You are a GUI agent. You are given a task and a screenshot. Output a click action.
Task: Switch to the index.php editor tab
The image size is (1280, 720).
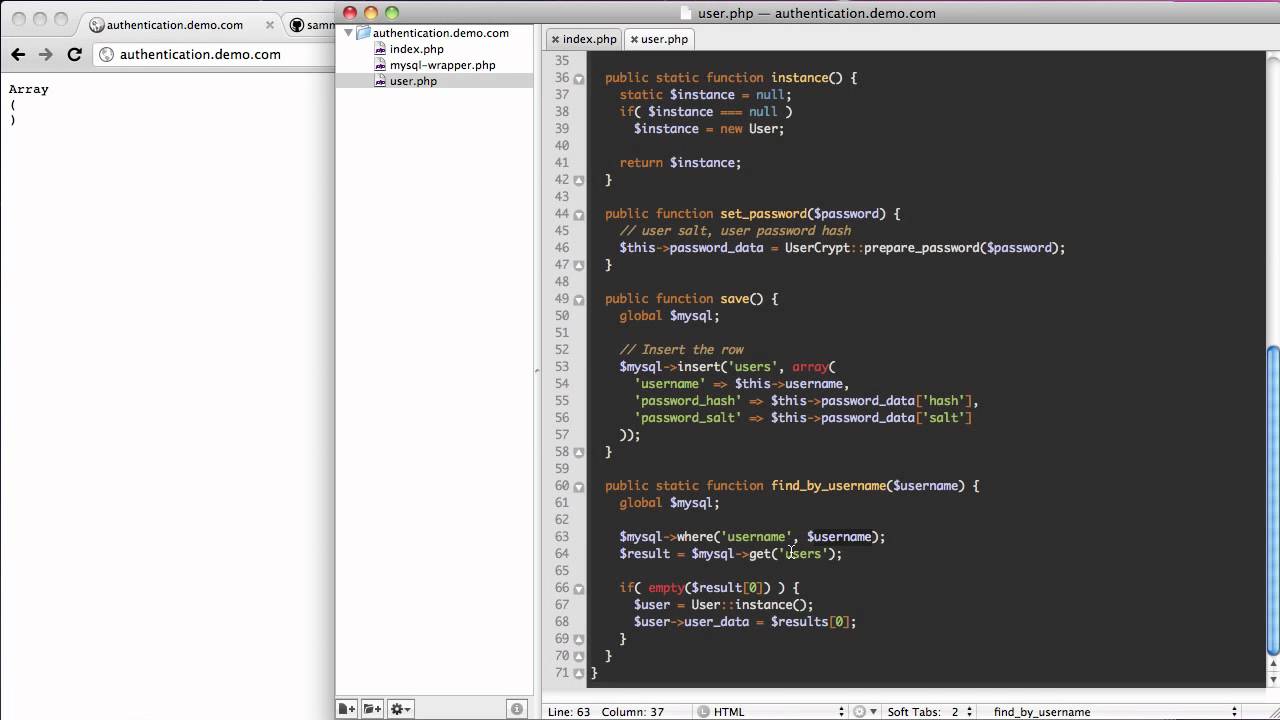589,39
